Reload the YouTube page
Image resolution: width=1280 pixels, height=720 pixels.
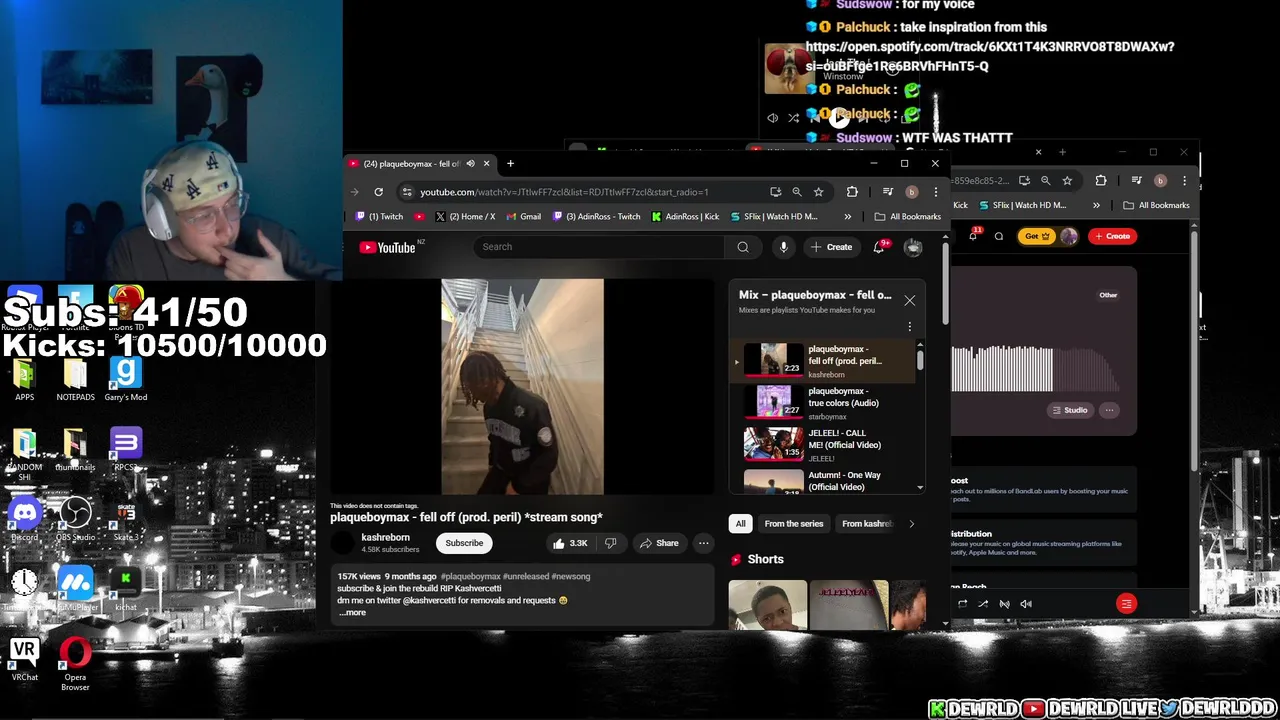(x=378, y=192)
